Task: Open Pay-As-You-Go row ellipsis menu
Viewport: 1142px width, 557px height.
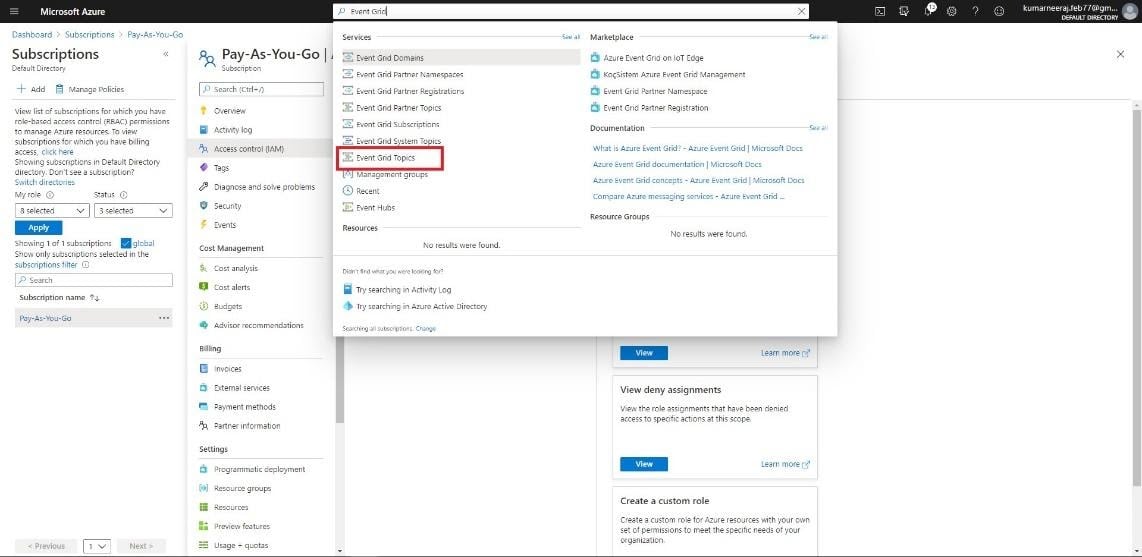Action: pos(164,318)
